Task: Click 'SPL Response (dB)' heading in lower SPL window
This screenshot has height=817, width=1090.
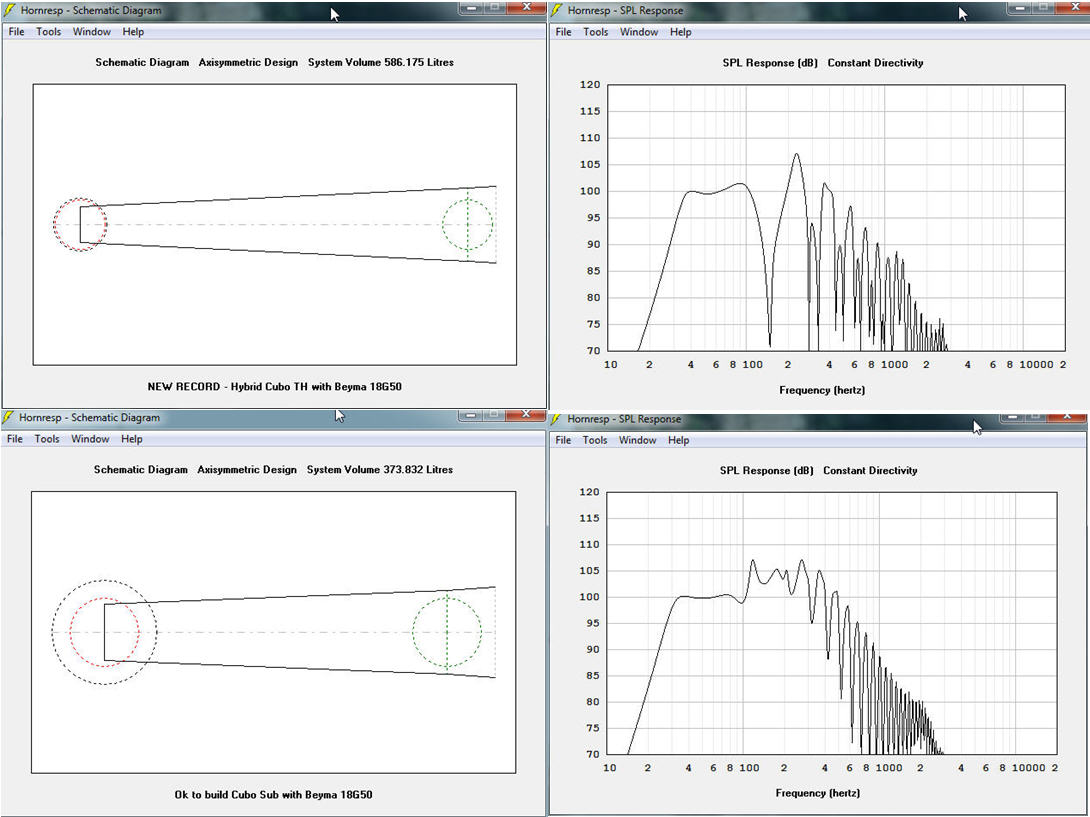Action: [x=766, y=470]
